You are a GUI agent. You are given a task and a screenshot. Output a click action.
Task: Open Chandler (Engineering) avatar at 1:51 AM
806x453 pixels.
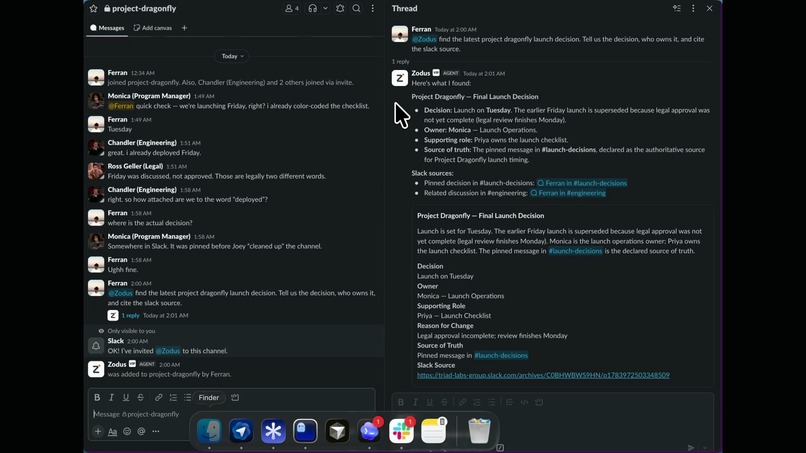[96, 148]
